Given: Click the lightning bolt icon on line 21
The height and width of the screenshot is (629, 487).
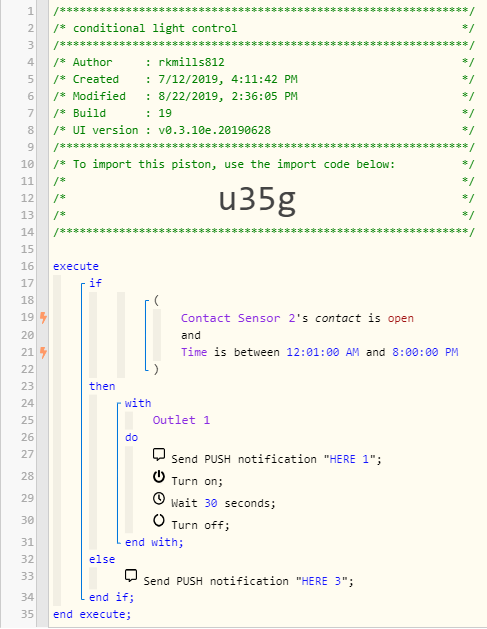Looking at the screenshot, I should pos(43,352).
